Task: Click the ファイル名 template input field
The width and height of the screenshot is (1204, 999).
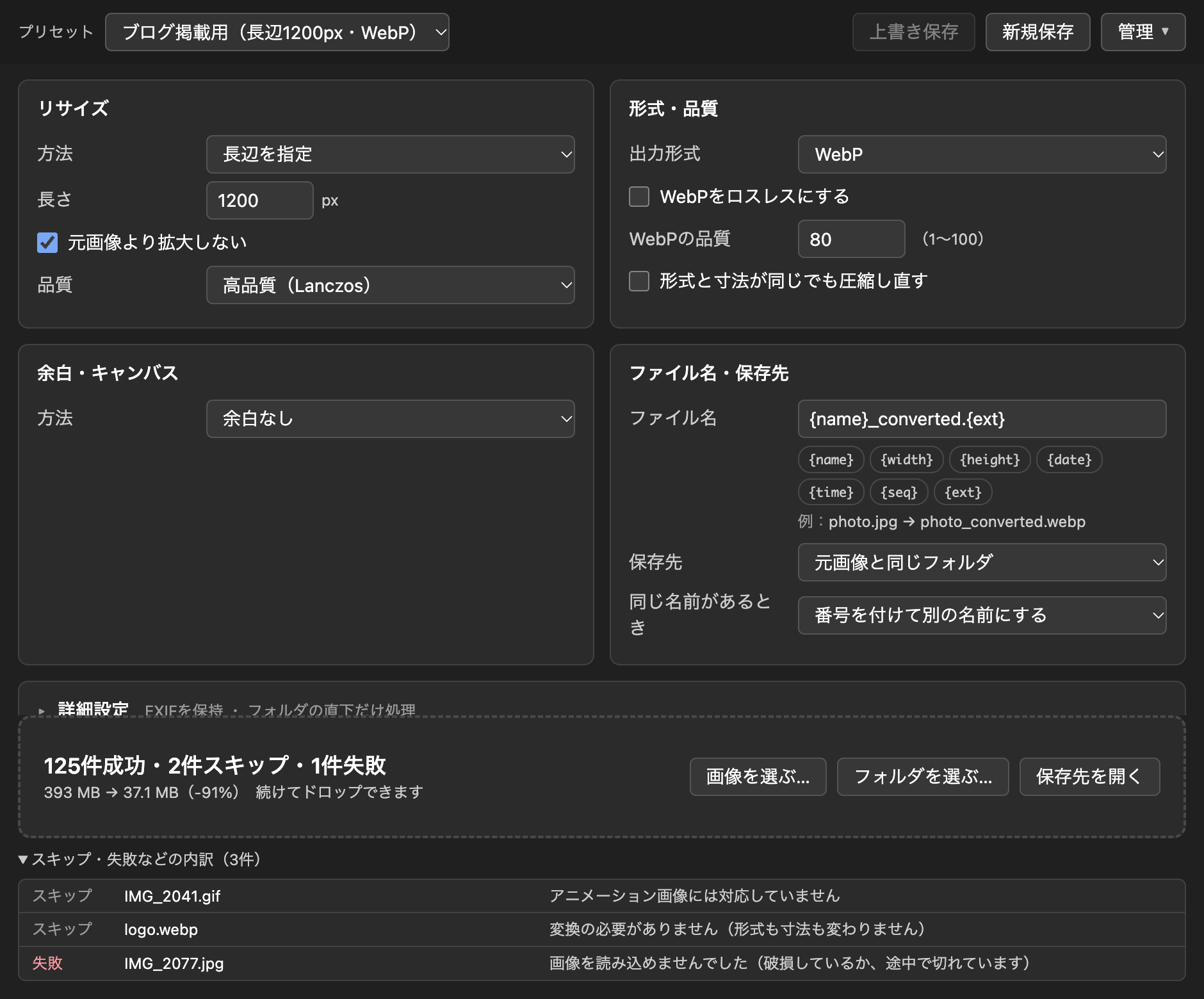Action: pyautogui.click(x=982, y=419)
